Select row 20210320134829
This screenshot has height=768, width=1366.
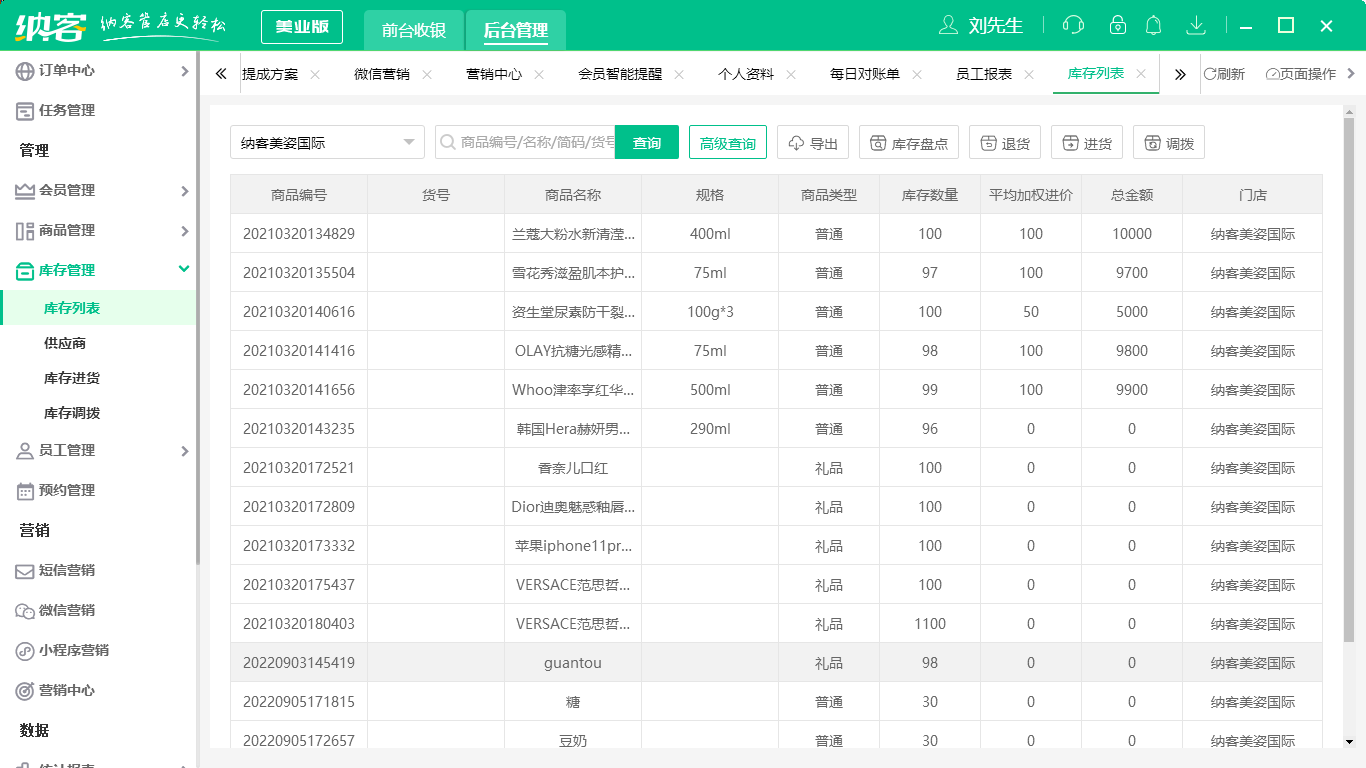776,233
